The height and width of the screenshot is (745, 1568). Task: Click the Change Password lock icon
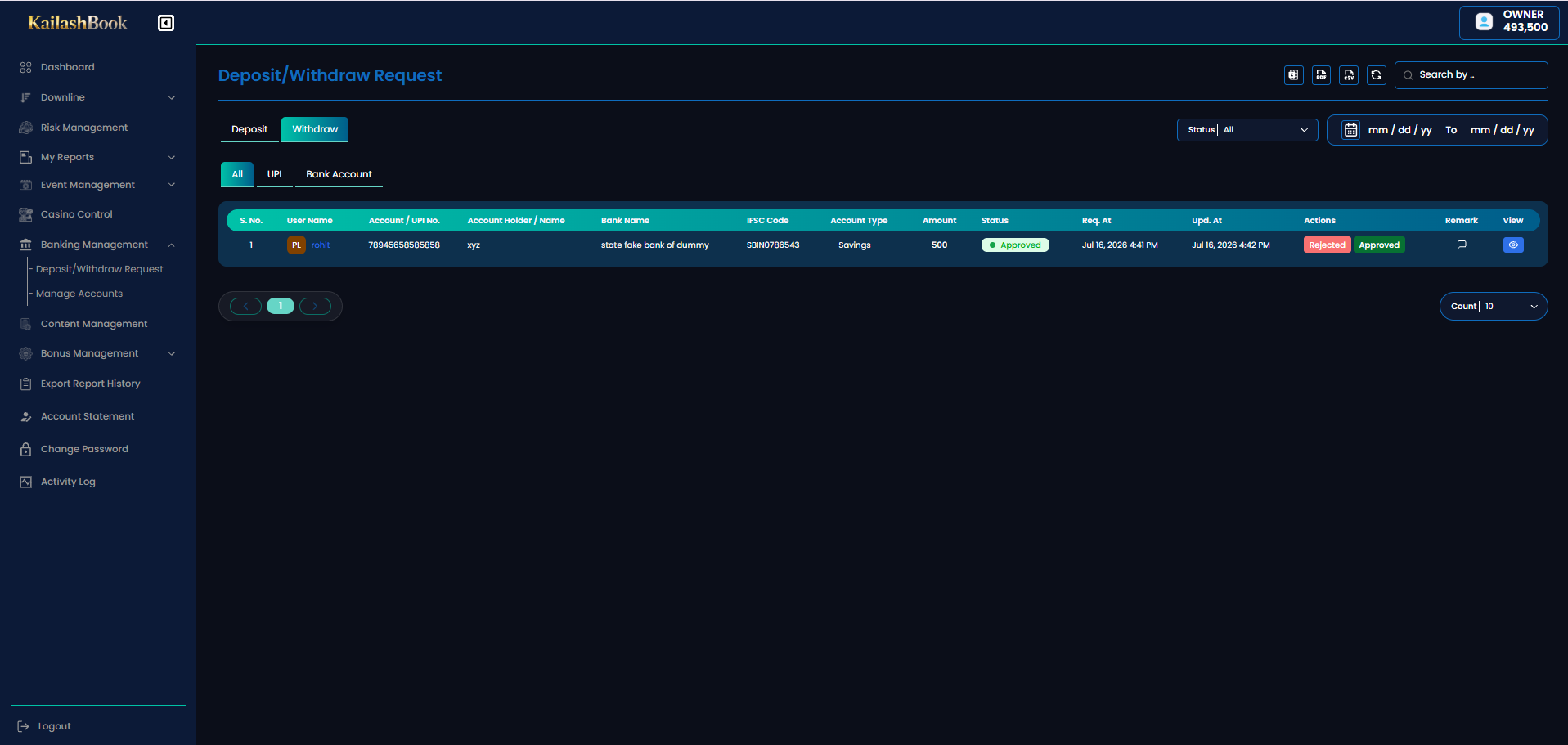tap(25, 449)
